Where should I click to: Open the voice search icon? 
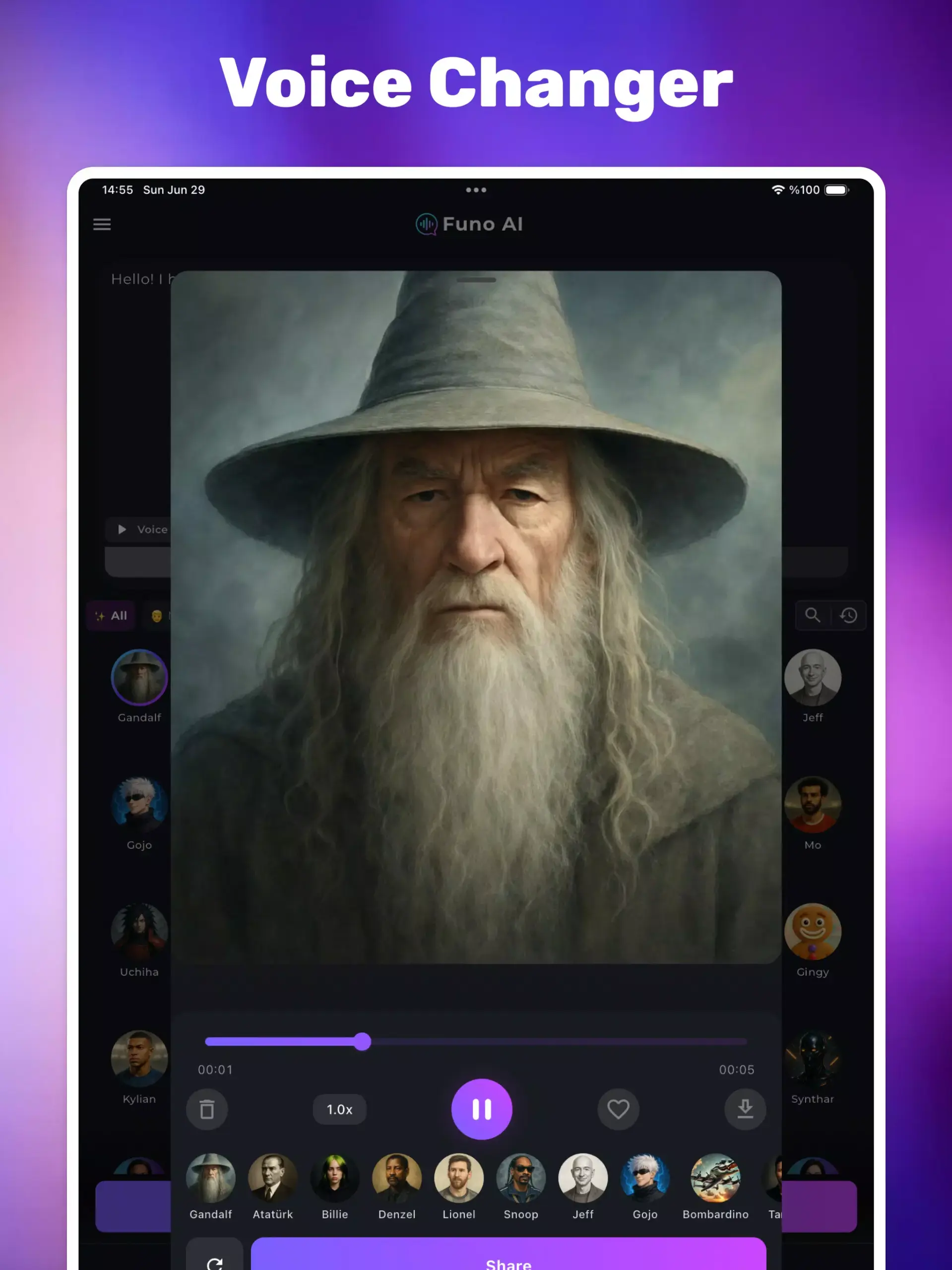point(813,616)
